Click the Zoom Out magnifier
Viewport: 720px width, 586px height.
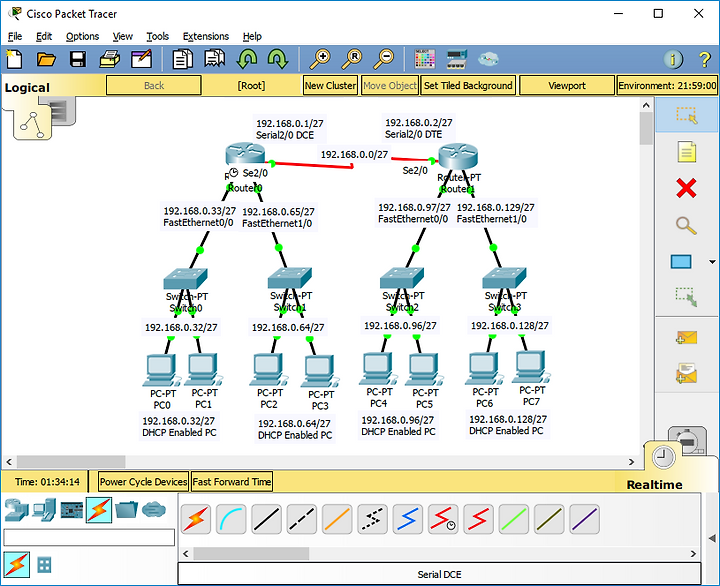click(x=383, y=59)
